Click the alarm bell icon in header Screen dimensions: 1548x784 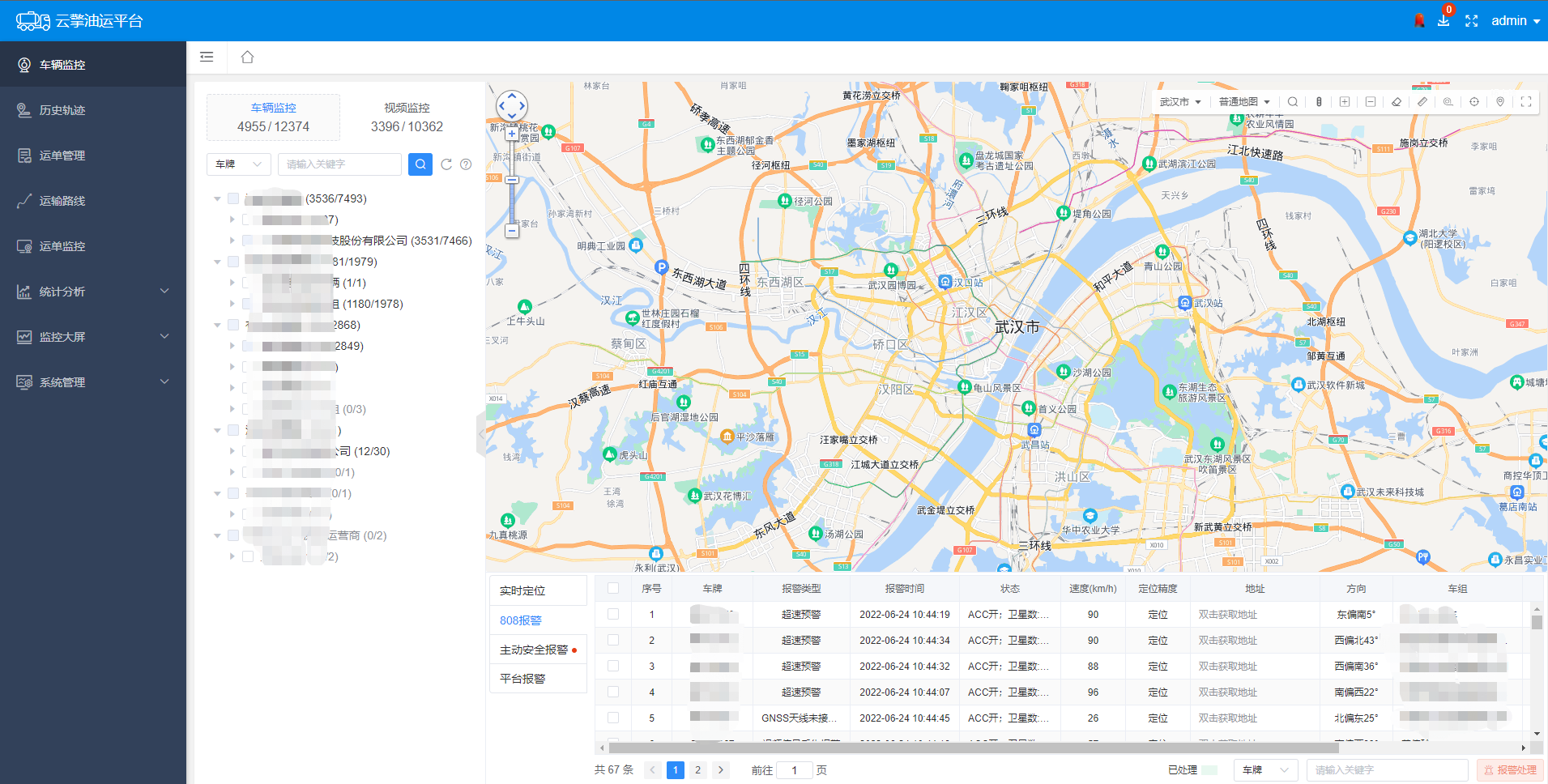[x=1419, y=21]
